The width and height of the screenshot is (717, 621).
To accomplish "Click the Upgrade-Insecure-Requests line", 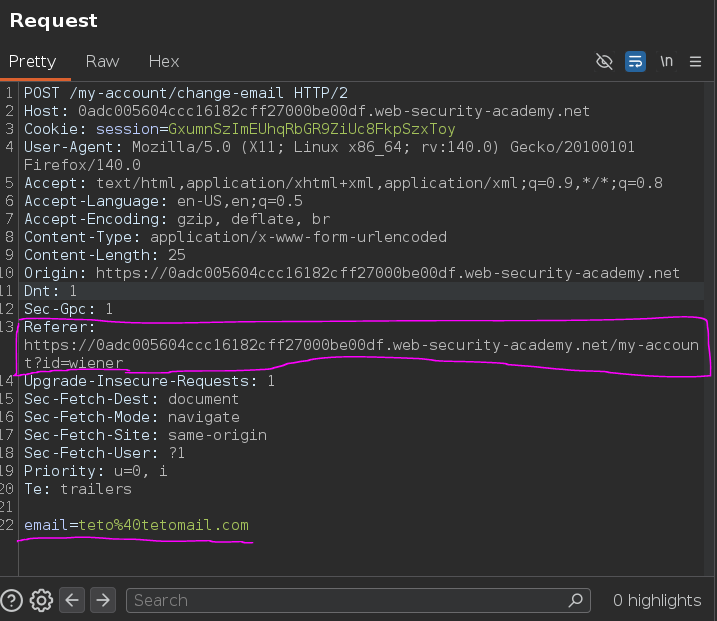I will pyautogui.click(x=149, y=381).
